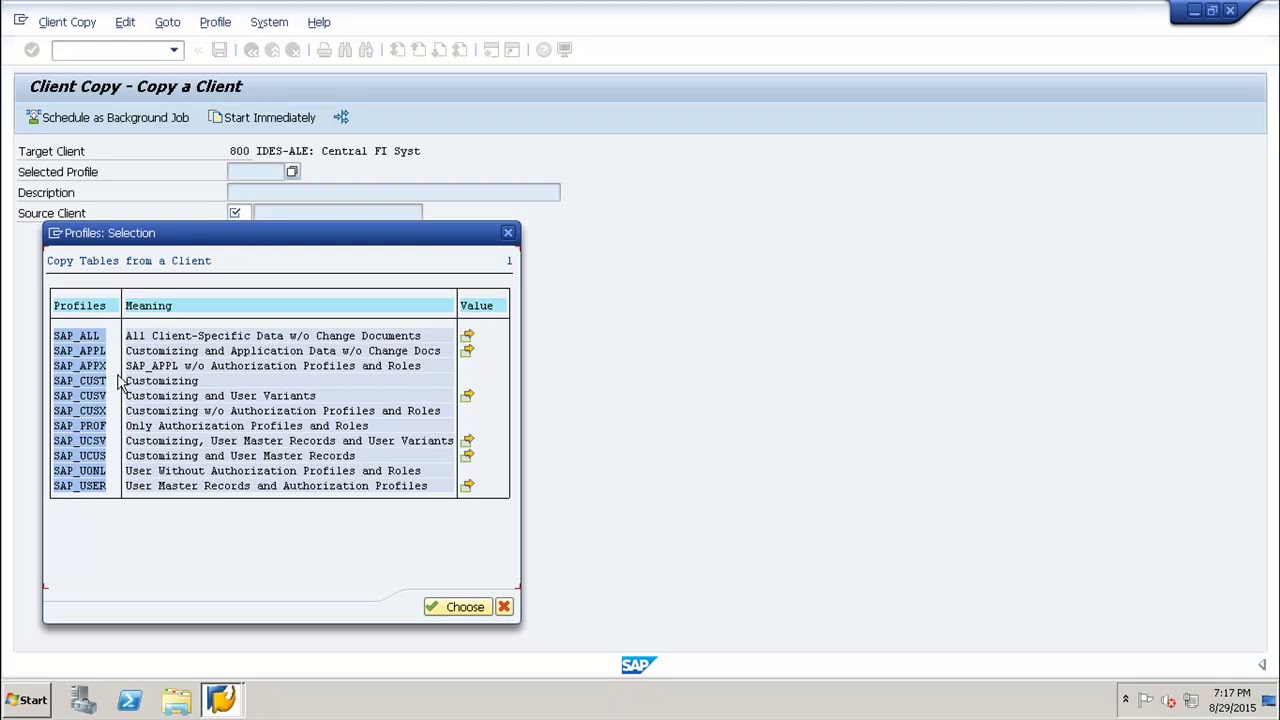The height and width of the screenshot is (720, 1280).
Task: Select the SAP_UONL profile
Action: (x=79, y=471)
